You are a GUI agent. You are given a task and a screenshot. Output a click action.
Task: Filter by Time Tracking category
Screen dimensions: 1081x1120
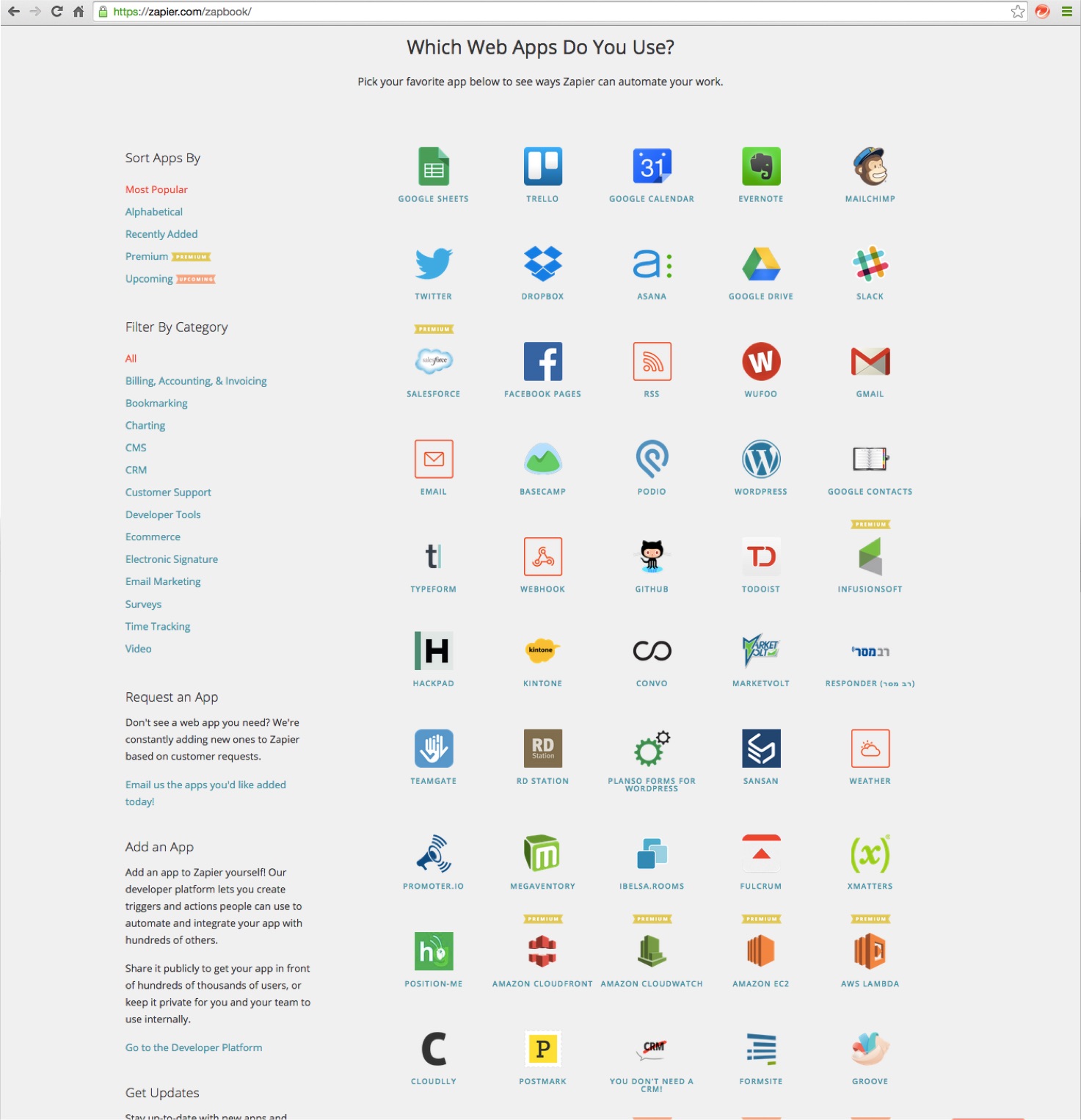click(x=158, y=626)
